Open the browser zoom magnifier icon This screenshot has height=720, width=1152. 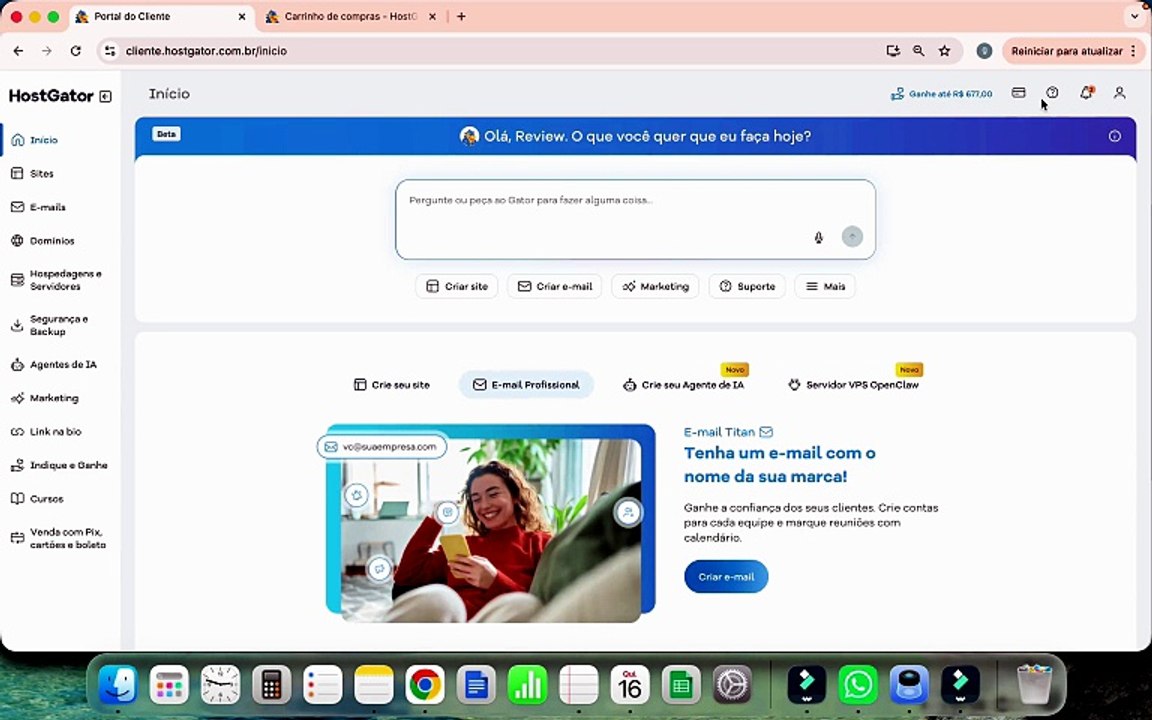918,51
